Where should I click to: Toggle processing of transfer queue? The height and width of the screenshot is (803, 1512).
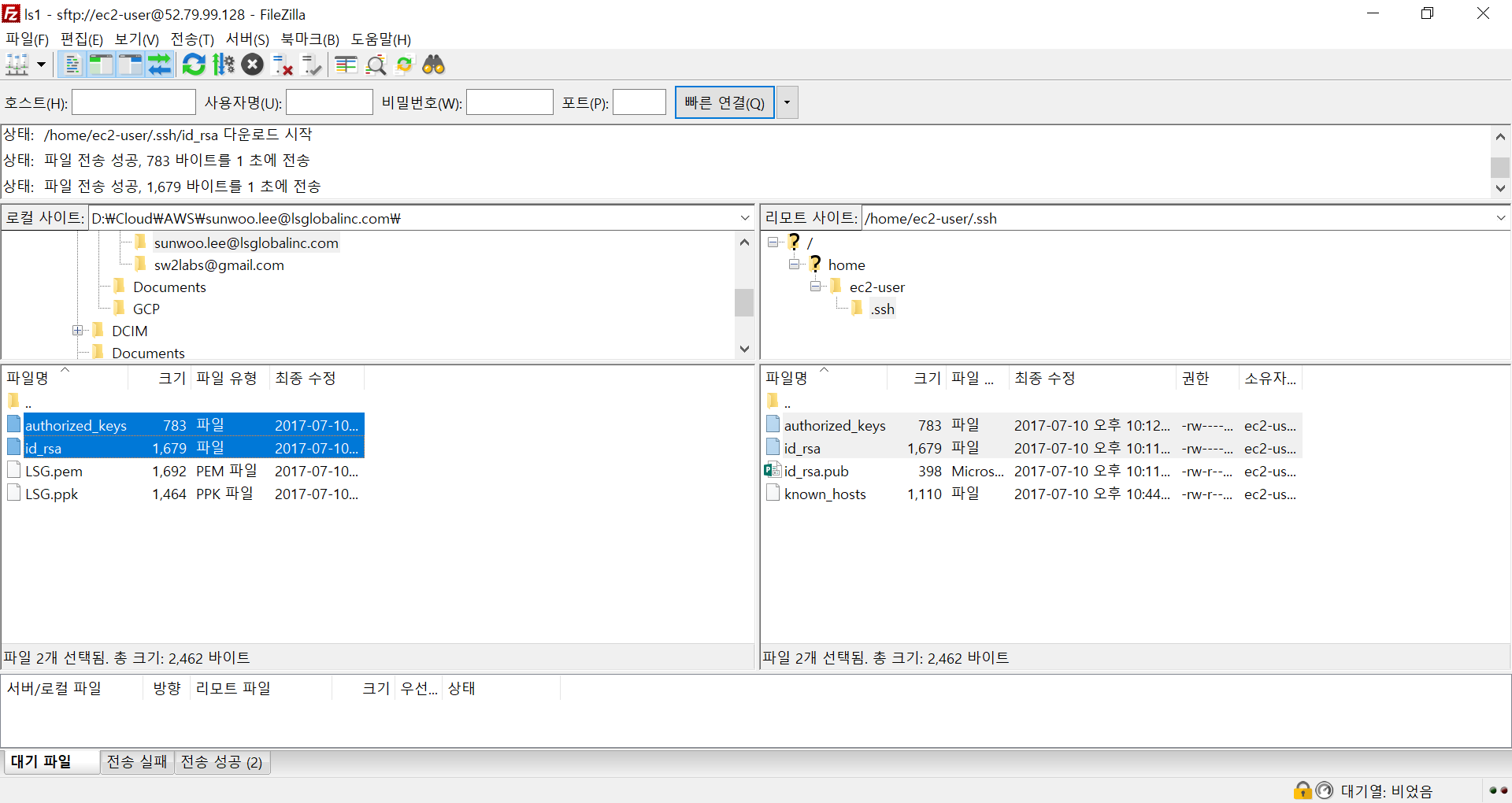224,65
